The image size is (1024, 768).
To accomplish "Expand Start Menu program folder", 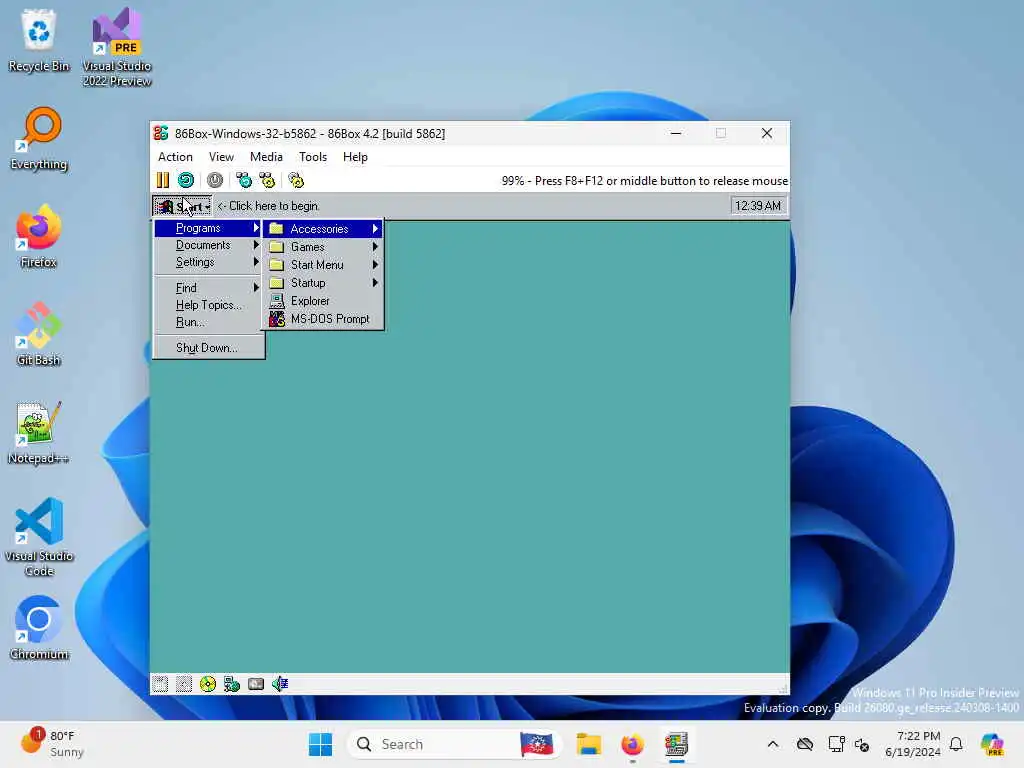I will 323,264.
